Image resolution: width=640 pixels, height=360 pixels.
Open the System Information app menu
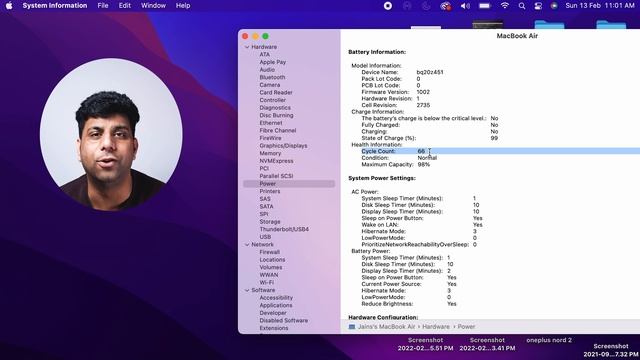[55, 6]
